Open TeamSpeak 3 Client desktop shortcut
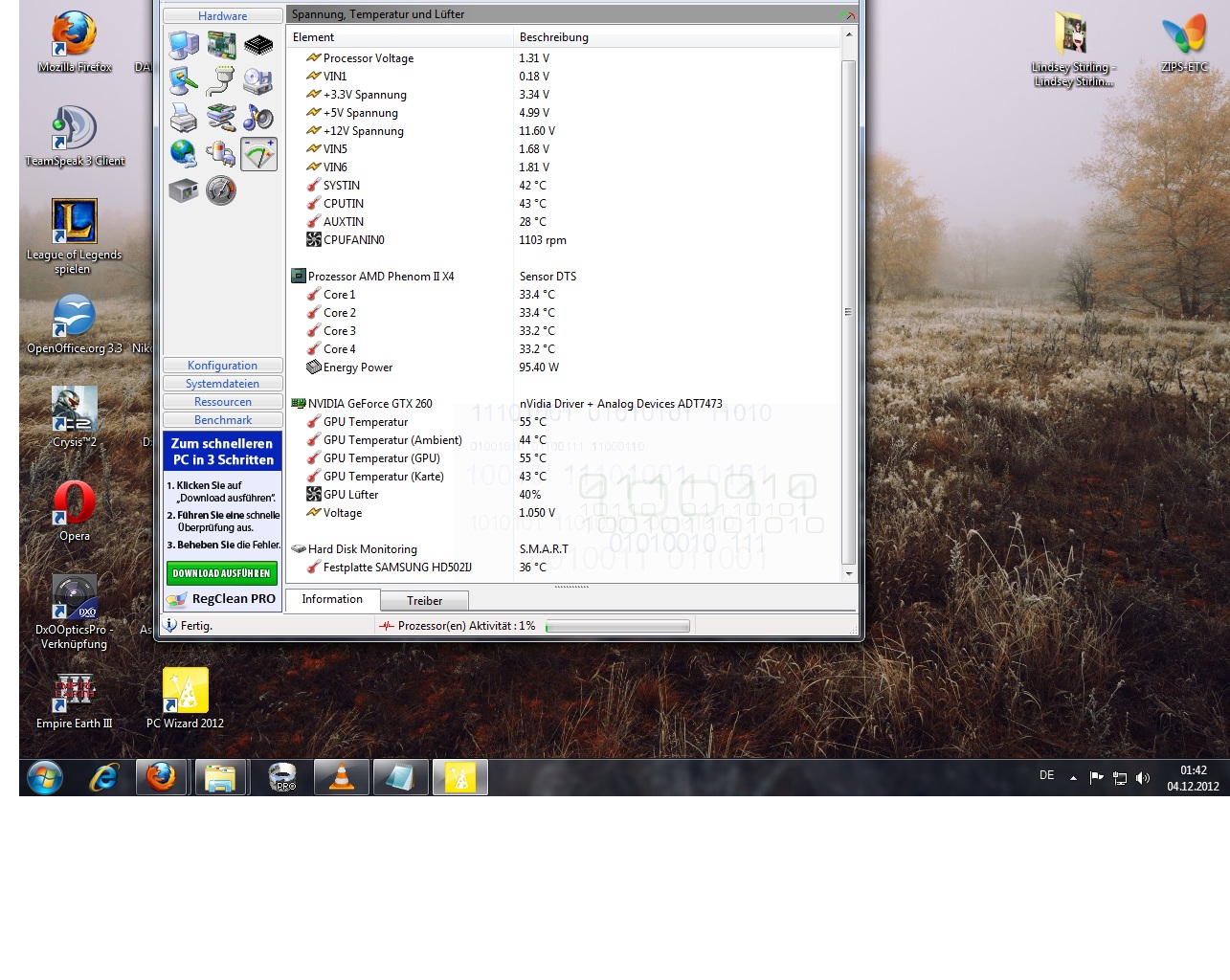1230x980 pixels. tap(75, 136)
